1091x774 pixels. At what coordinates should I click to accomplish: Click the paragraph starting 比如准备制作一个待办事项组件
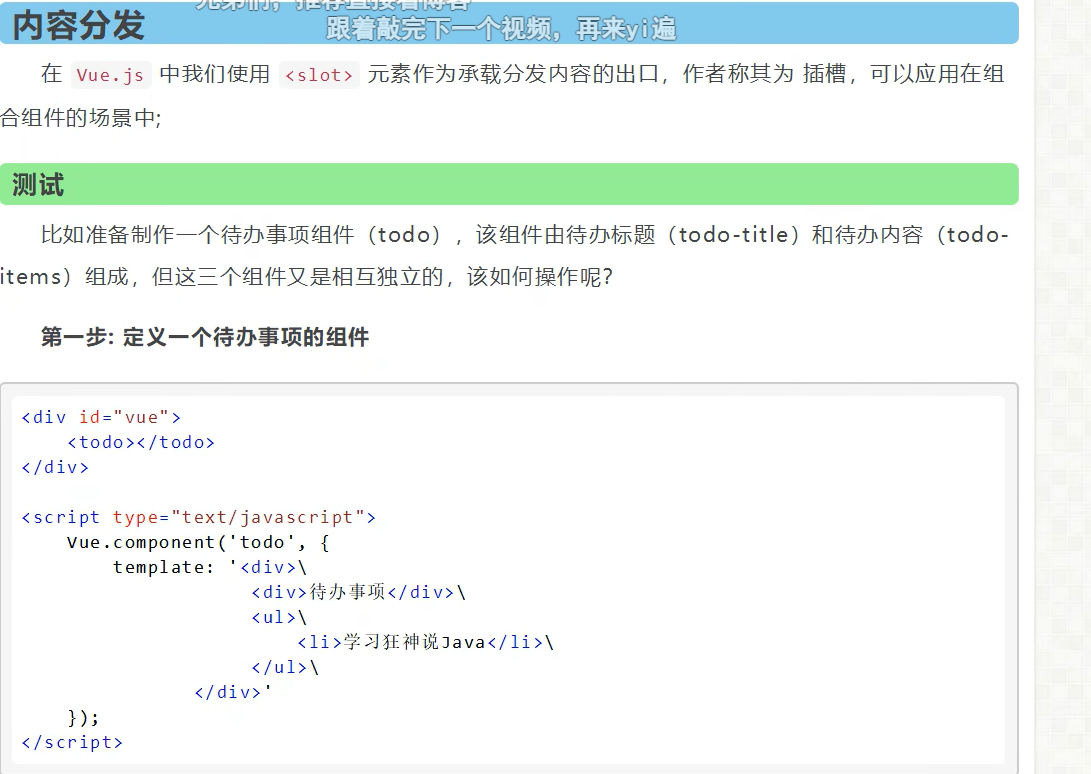click(504, 255)
